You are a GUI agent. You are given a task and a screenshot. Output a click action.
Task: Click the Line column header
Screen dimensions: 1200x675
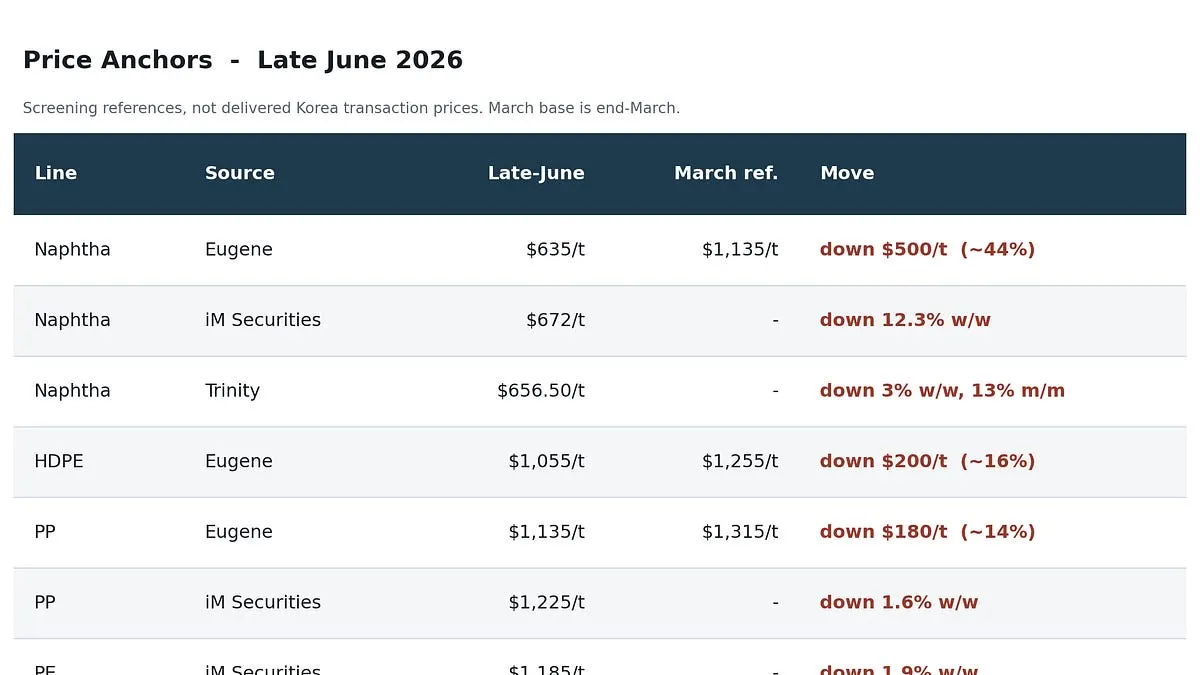coord(56,173)
